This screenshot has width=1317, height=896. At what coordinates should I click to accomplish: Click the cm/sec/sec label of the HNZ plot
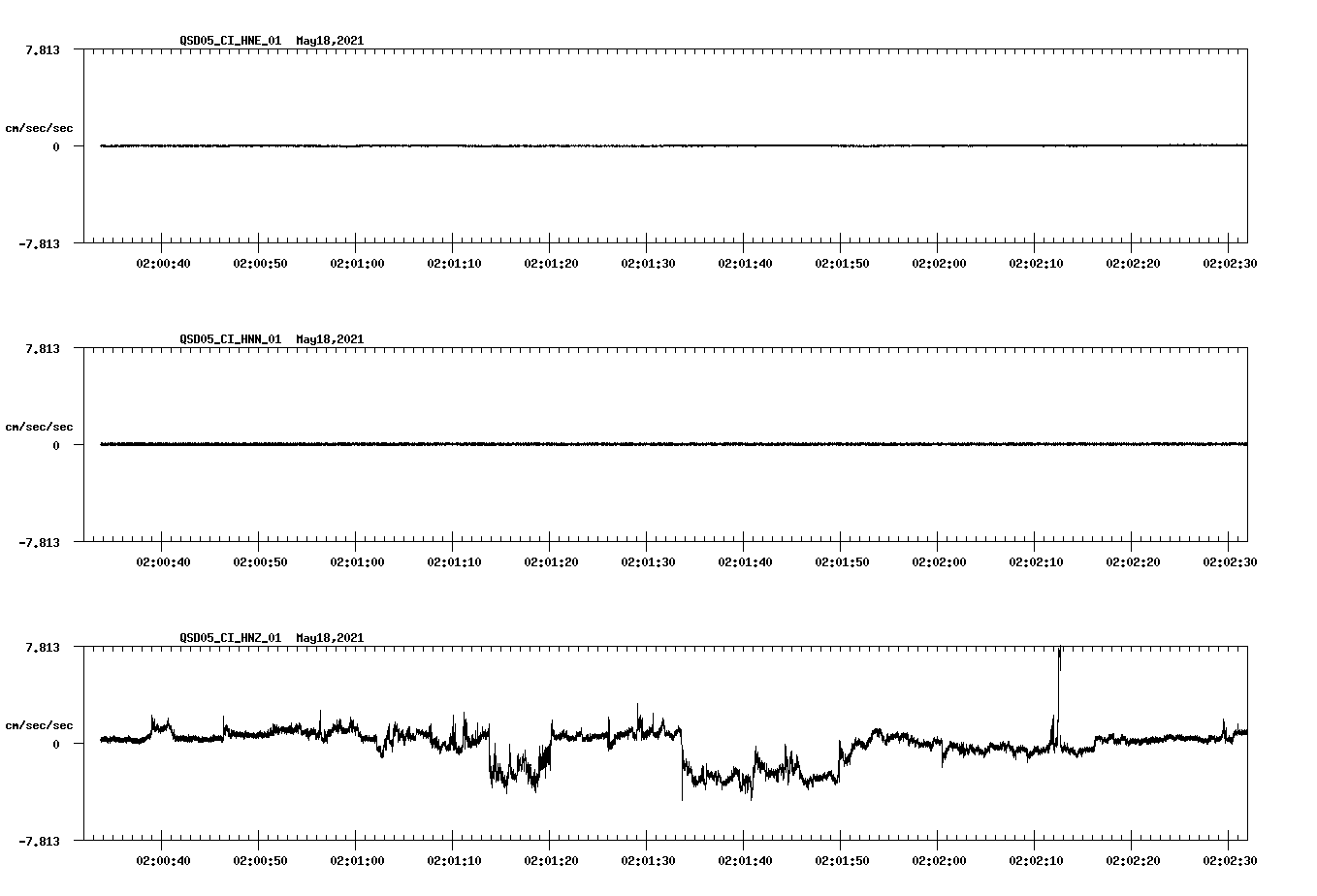(x=41, y=725)
